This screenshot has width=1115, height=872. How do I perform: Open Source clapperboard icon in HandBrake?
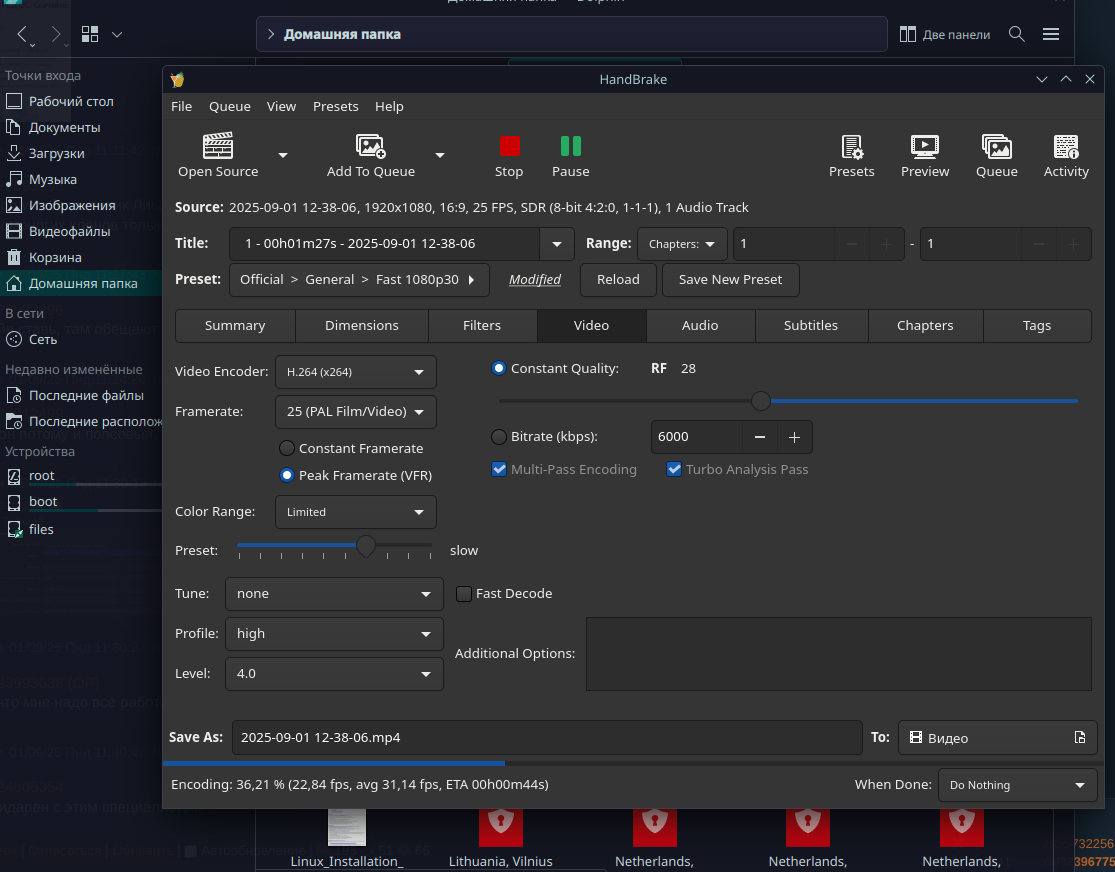[218, 146]
